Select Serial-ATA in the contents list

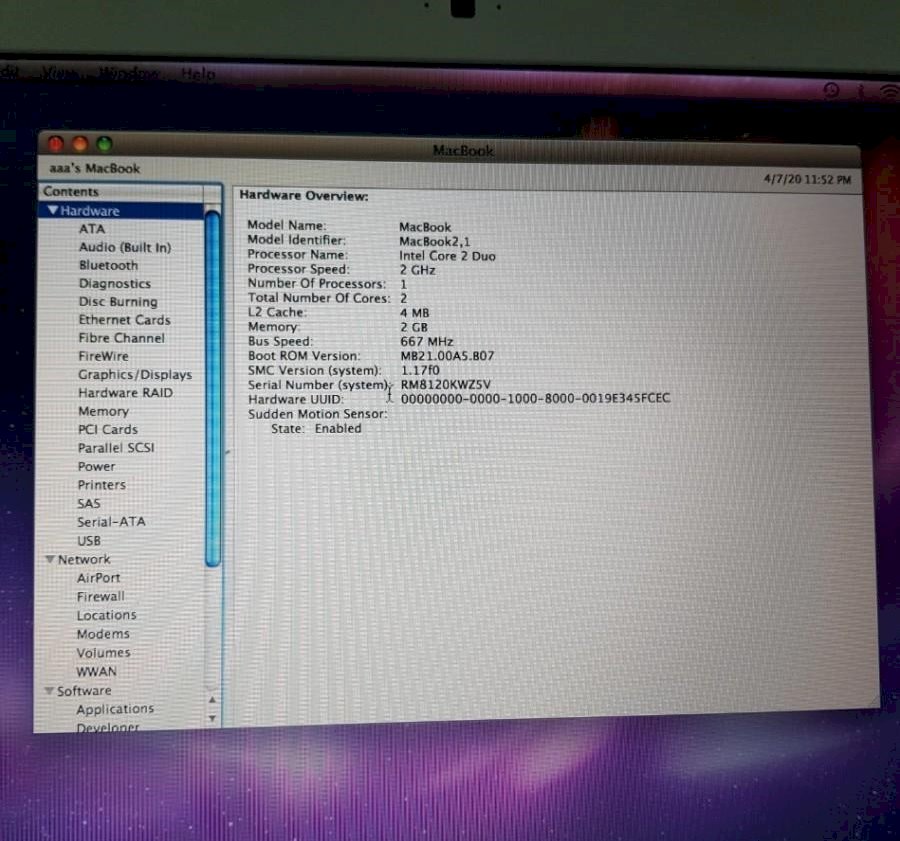[111, 521]
